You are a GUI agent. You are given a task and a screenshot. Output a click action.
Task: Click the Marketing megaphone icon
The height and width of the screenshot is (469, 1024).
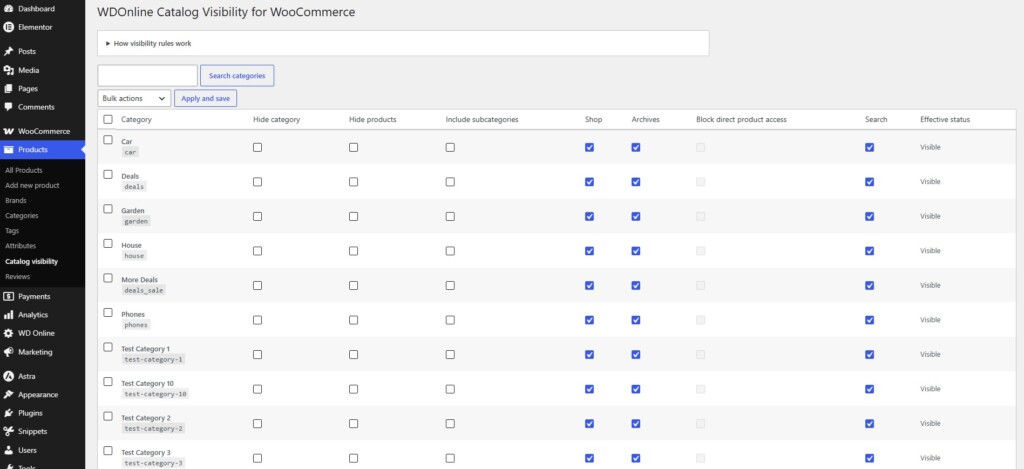(8, 352)
